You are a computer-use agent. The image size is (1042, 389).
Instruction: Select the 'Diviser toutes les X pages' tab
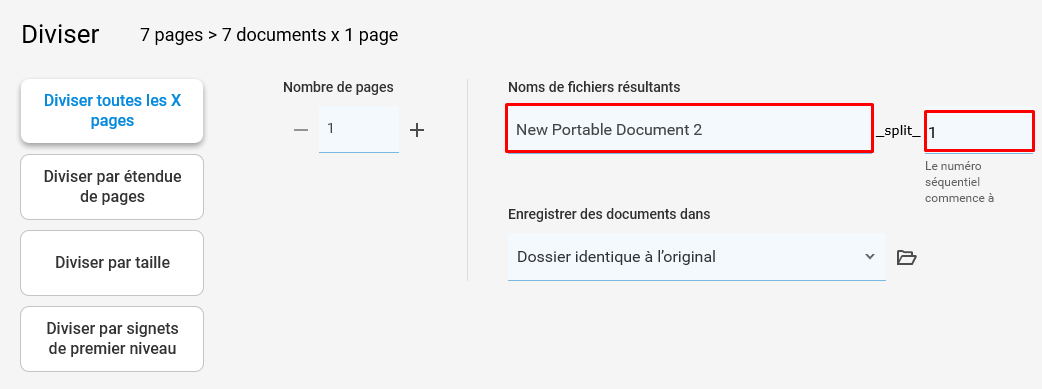tap(112, 110)
